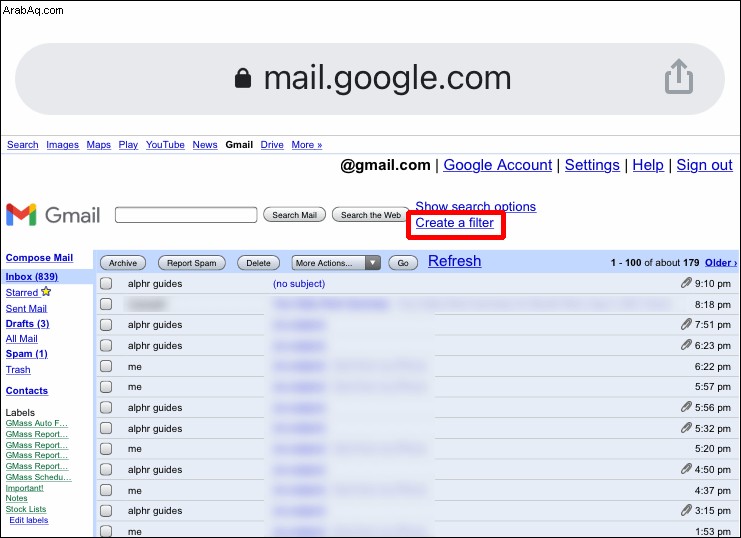The width and height of the screenshot is (741, 538).
Task: Open Play in the top navigation bar
Action: 128,145
